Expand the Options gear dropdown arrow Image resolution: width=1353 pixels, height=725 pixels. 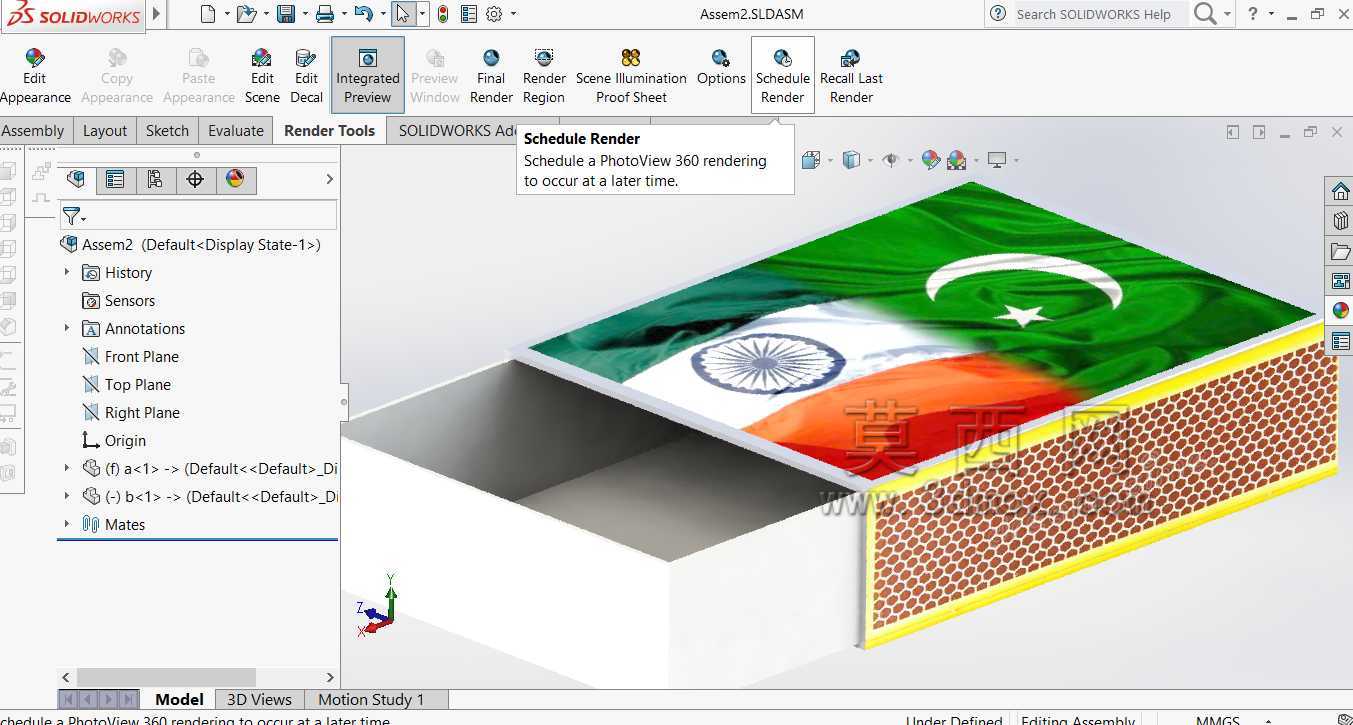point(513,14)
